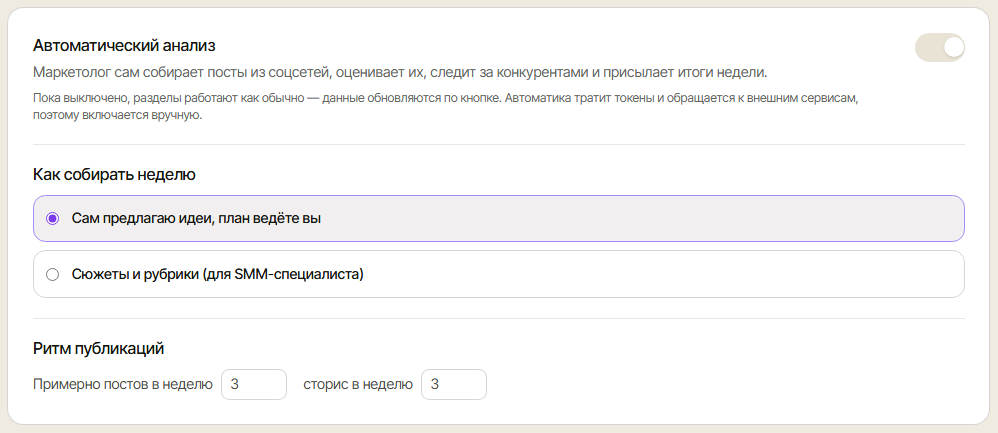Image resolution: width=998 pixels, height=433 pixels.
Task: Toggle the Автоматический анализ switch
Action: [x=939, y=48]
